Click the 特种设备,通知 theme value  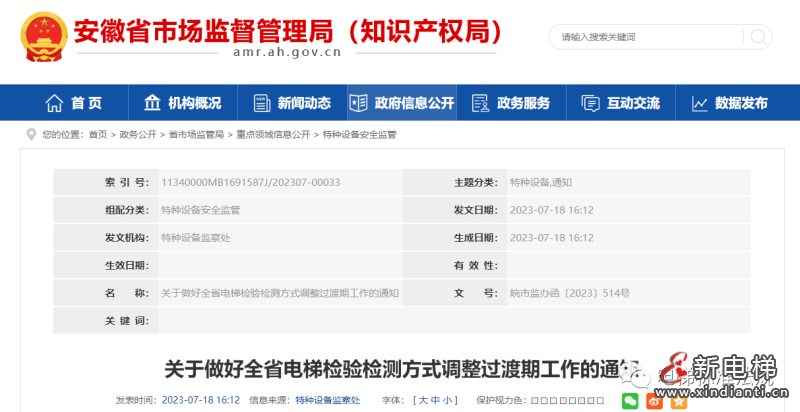click(x=541, y=183)
